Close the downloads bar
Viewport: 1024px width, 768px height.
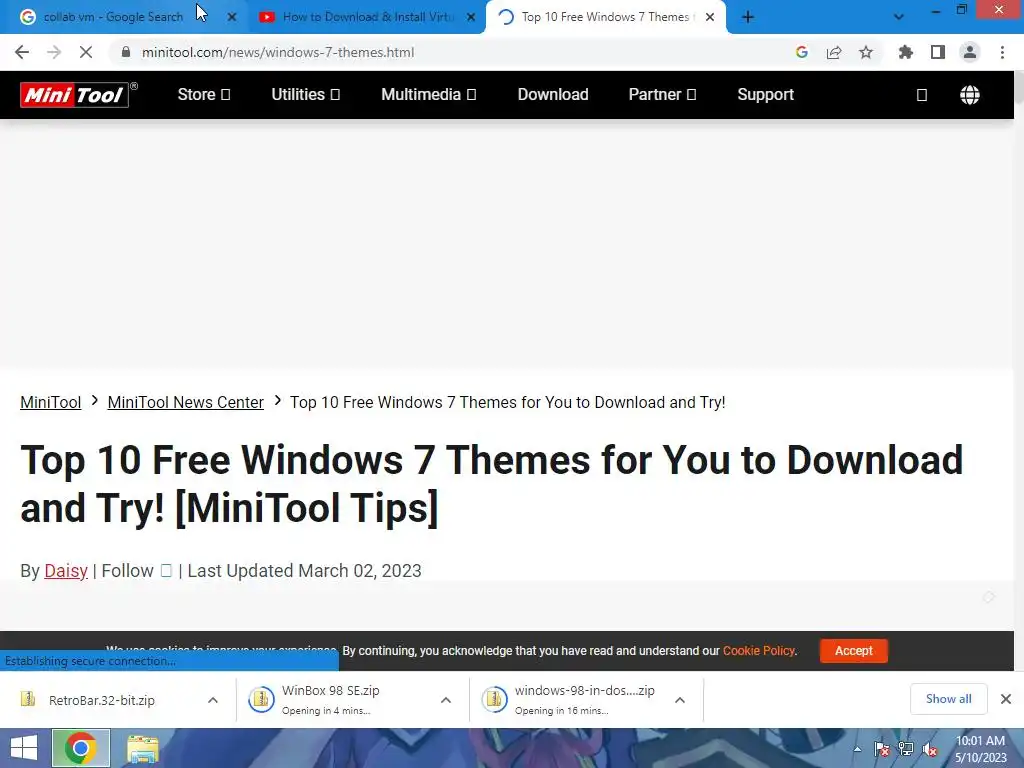(1006, 699)
